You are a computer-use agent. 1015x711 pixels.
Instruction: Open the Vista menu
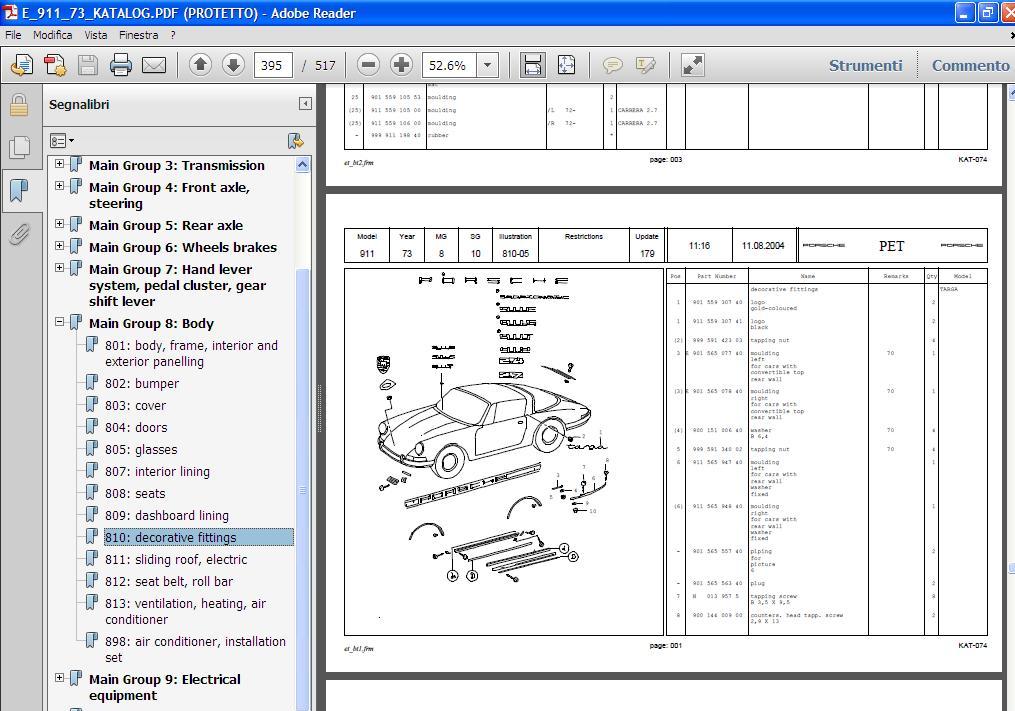(96, 35)
